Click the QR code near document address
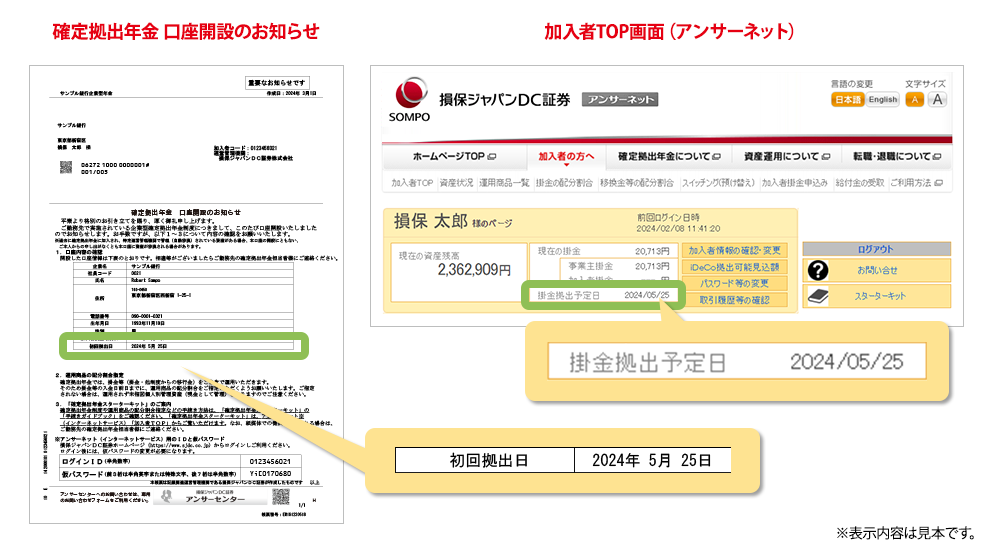Viewport: 990px width, 551px height. (66, 167)
